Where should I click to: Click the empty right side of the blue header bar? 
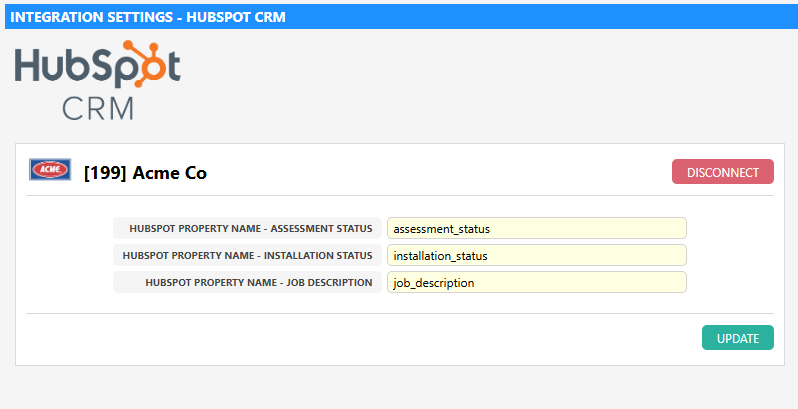pos(600,17)
